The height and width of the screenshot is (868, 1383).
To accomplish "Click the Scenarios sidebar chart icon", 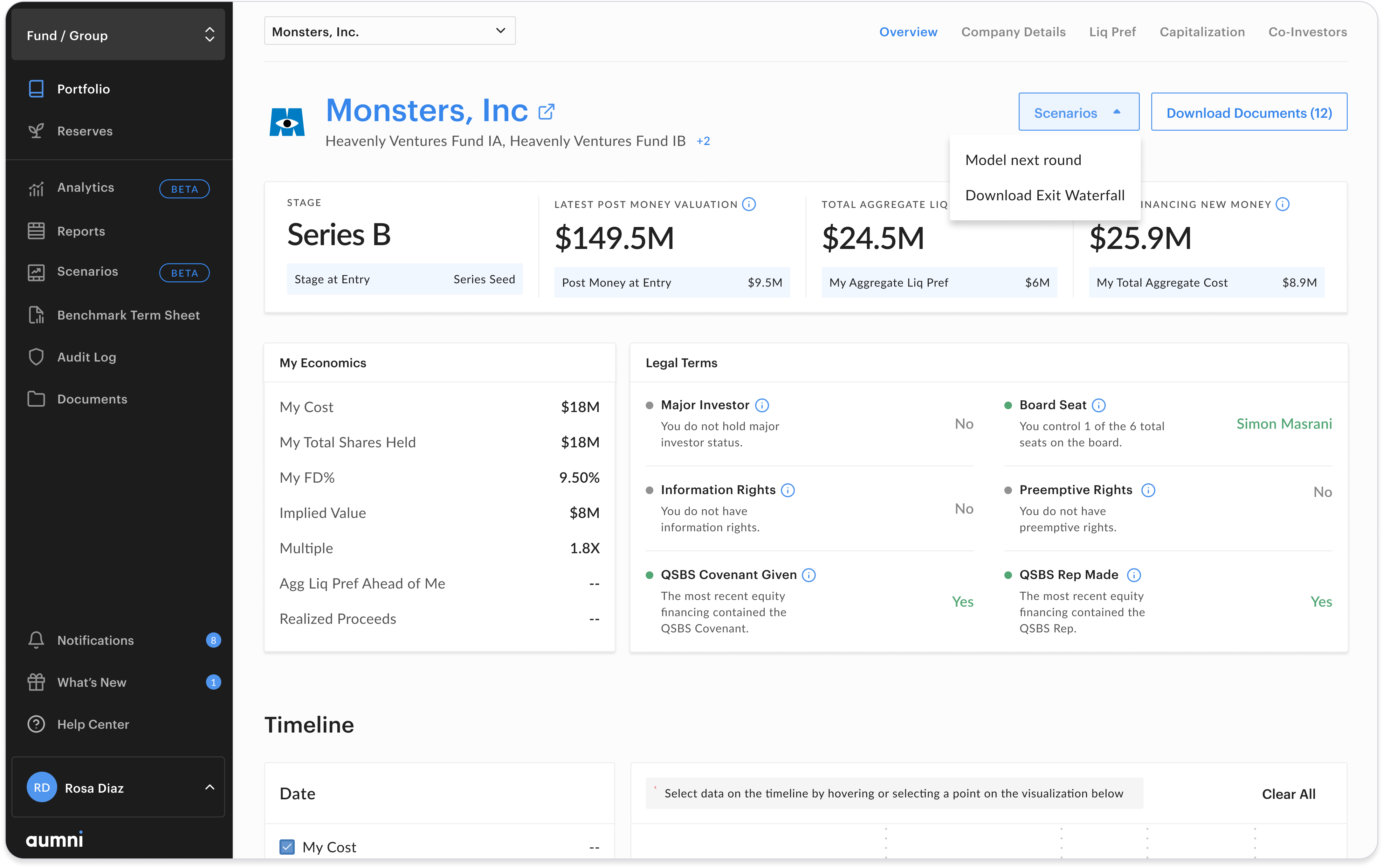I will coord(36,272).
